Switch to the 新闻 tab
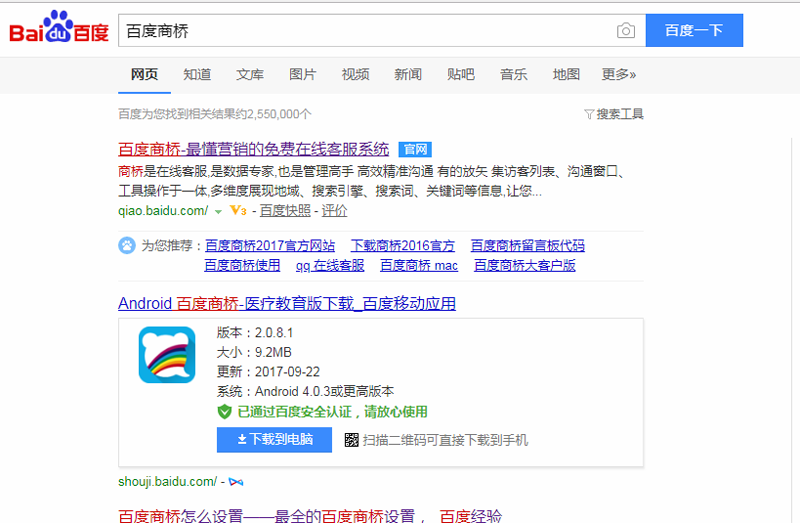The height and width of the screenshot is (523, 800). coord(407,74)
